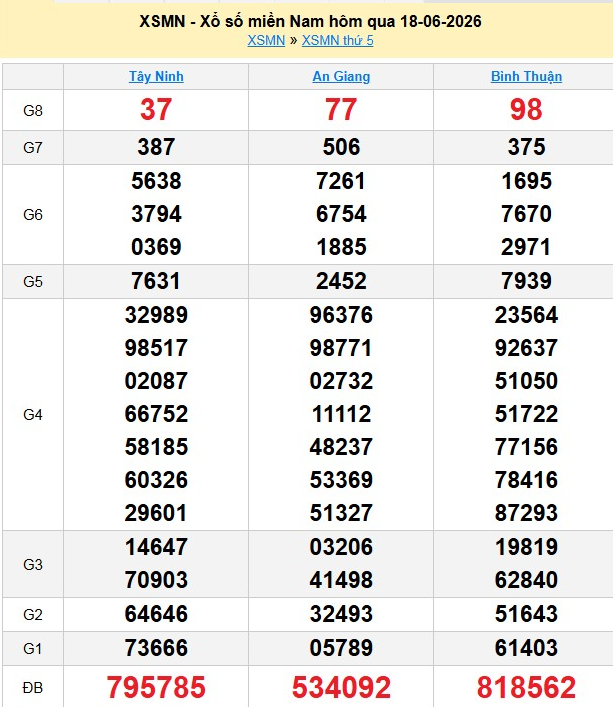613x707 pixels.
Task: Select the G8 row label
Action: point(33,110)
